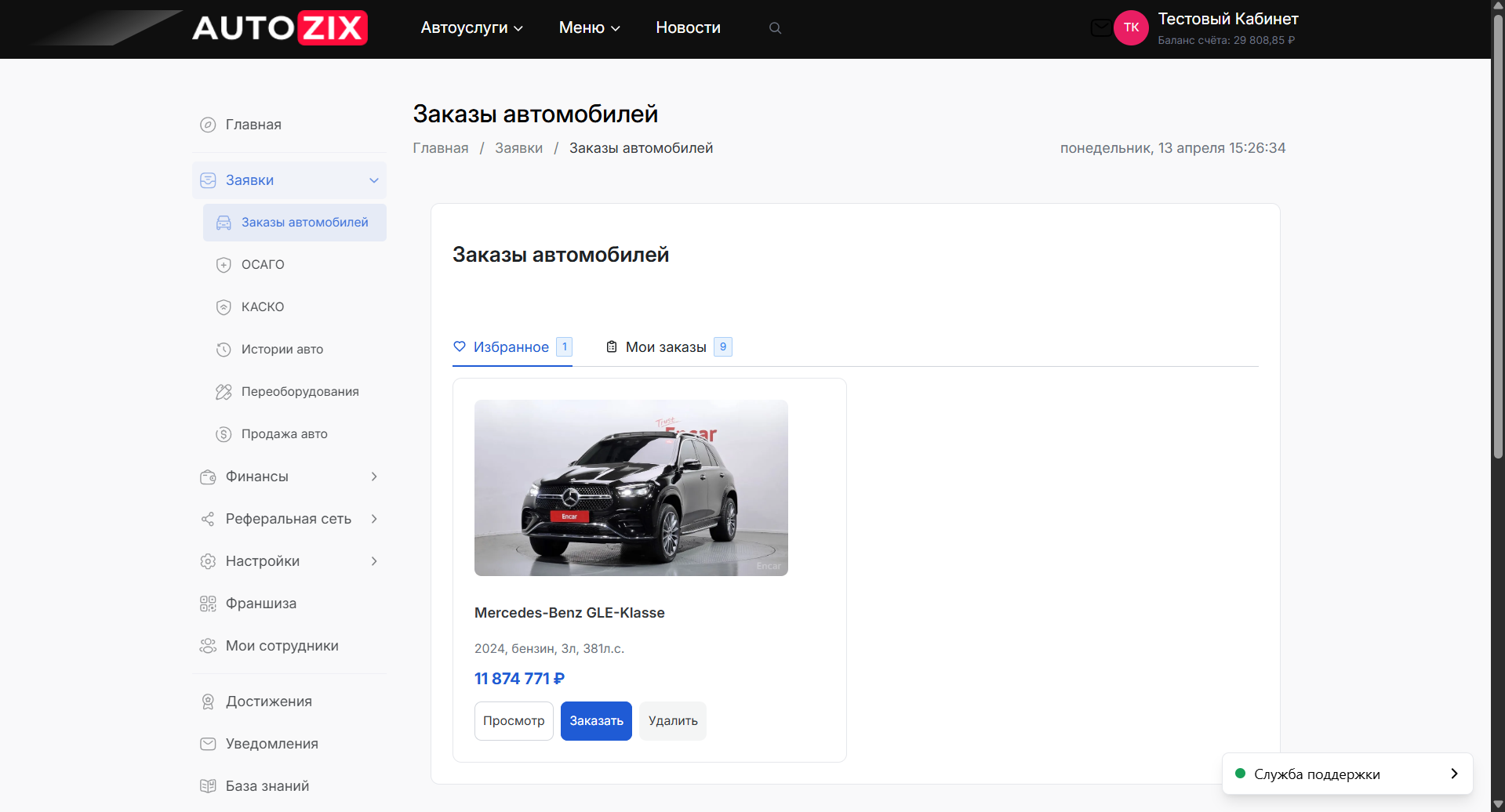Click the Mercedes-Benz GLE-Klasse title
Screen dimensions: 1505x812
click(x=569, y=613)
